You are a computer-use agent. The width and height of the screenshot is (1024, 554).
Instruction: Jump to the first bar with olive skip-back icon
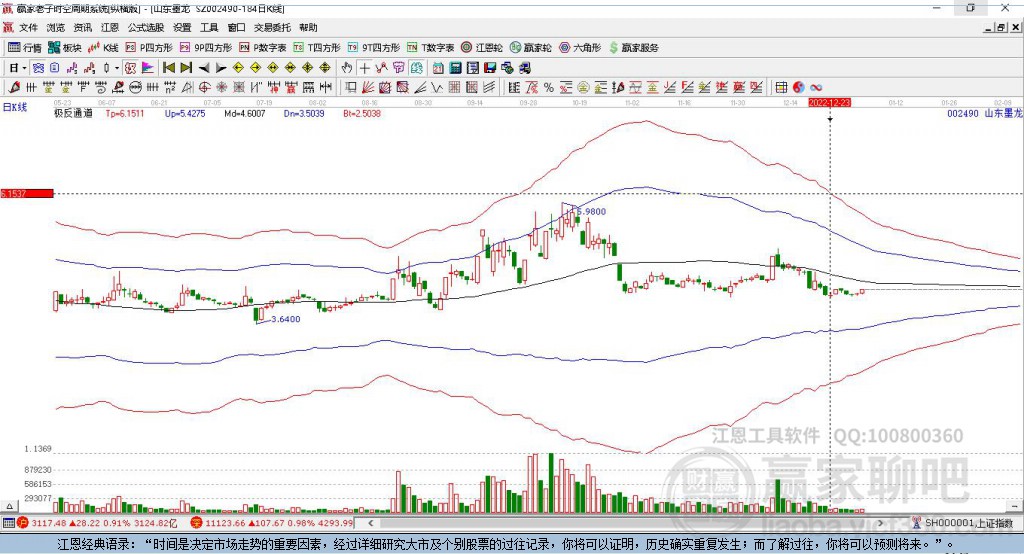point(168,68)
